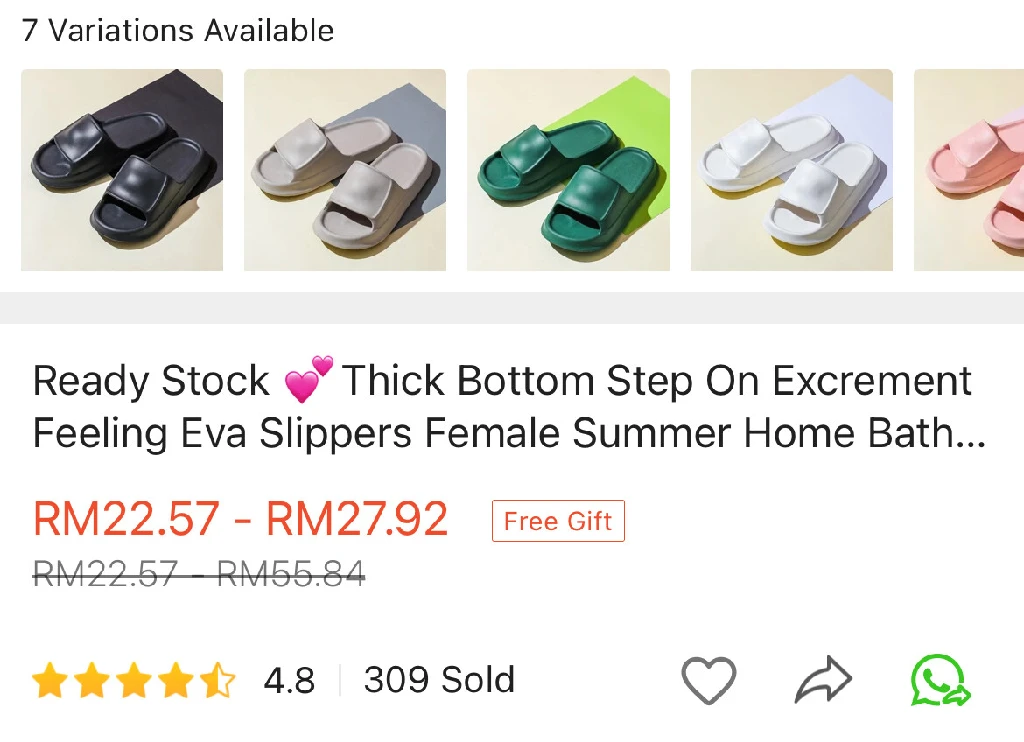Screen dimensions: 1024x742
Task: Select the grey slippers variation
Action: [345, 170]
